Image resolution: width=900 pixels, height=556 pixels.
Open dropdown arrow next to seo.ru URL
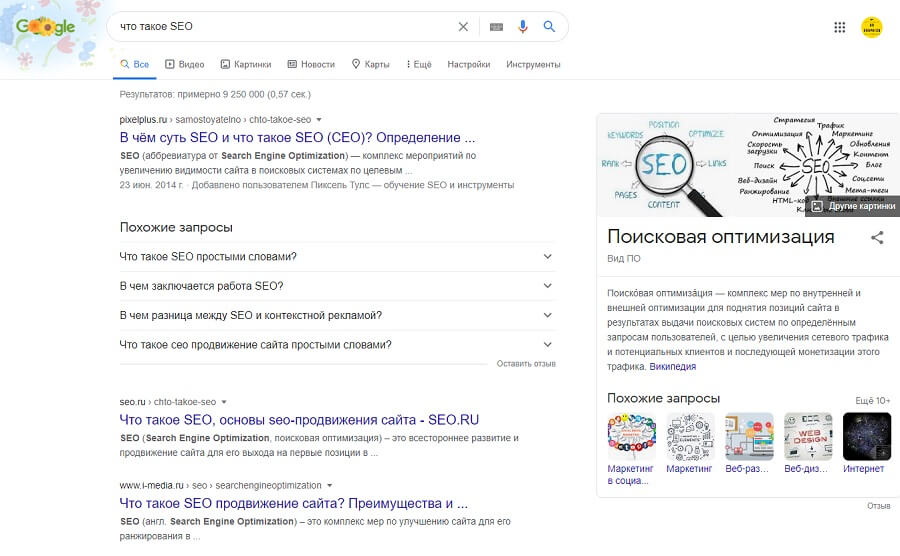point(224,402)
